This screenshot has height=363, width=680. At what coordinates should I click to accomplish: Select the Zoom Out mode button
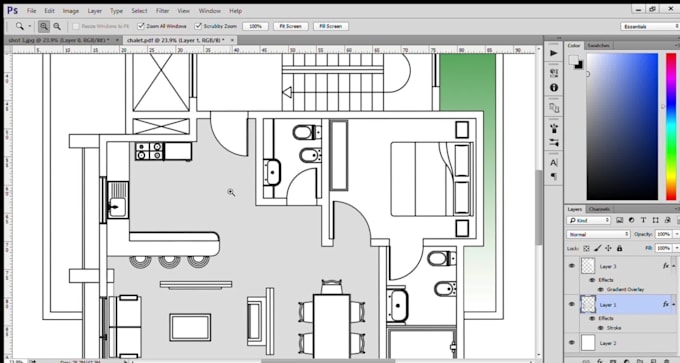[57, 26]
